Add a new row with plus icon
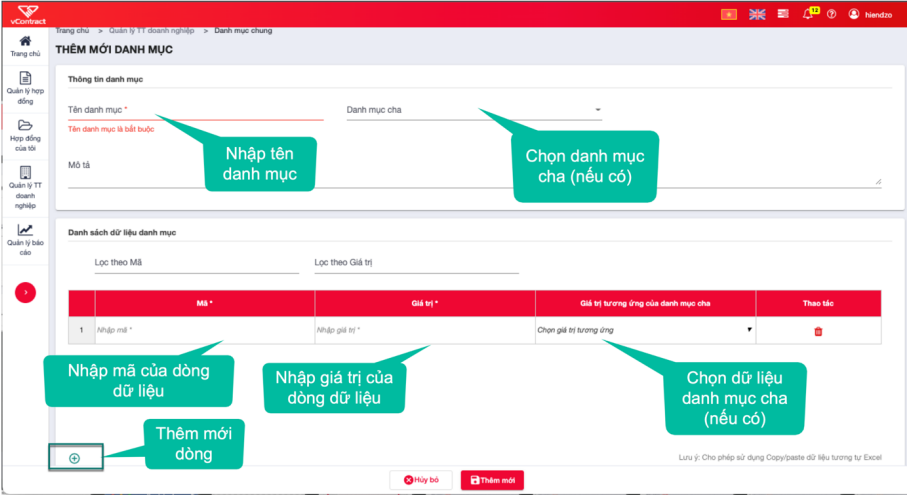The height and width of the screenshot is (497, 907). (75, 458)
